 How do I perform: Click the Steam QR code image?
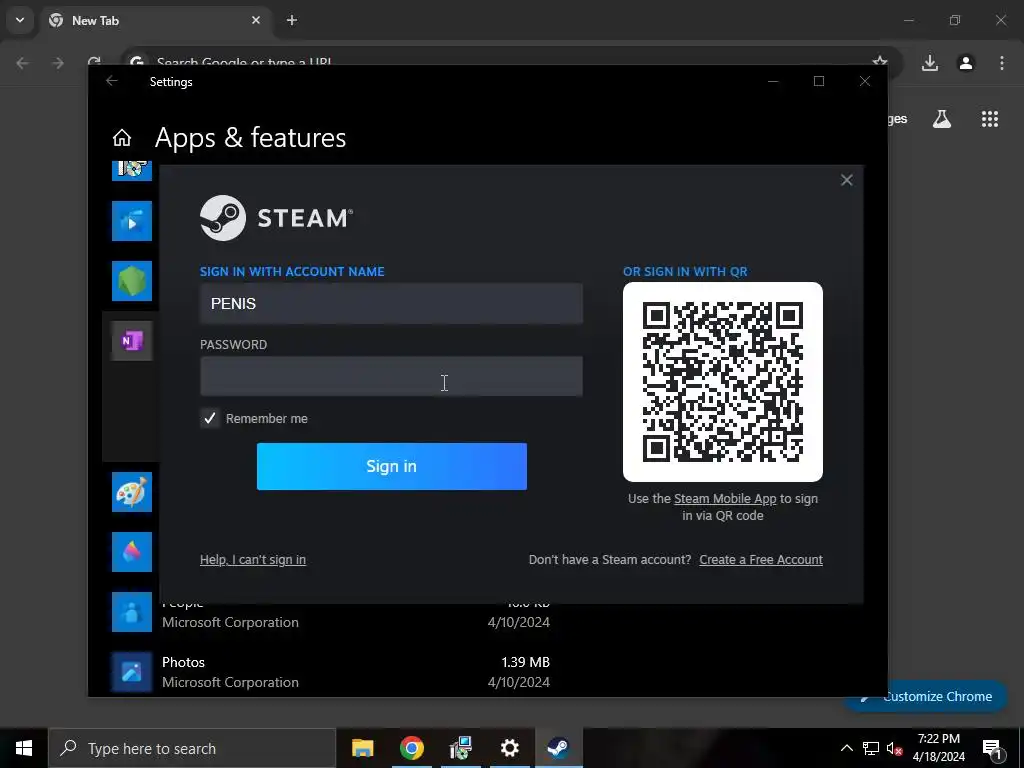(723, 382)
